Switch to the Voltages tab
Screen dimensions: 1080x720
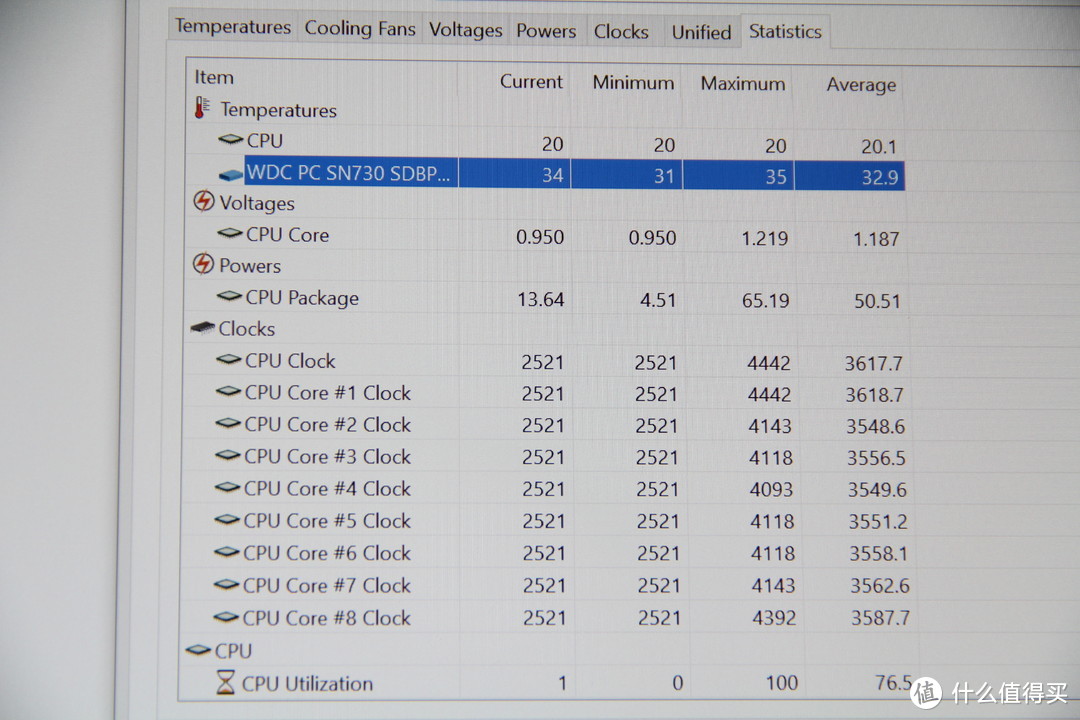click(466, 30)
